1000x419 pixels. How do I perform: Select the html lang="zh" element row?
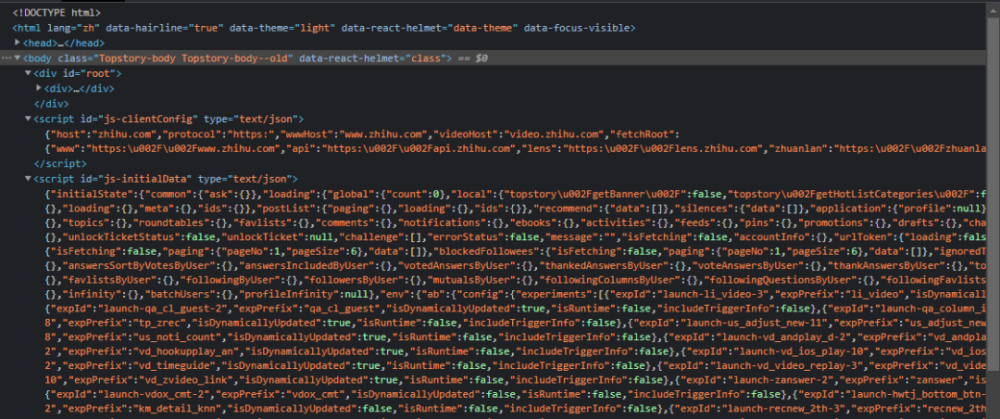pyautogui.click(x=324, y=27)
